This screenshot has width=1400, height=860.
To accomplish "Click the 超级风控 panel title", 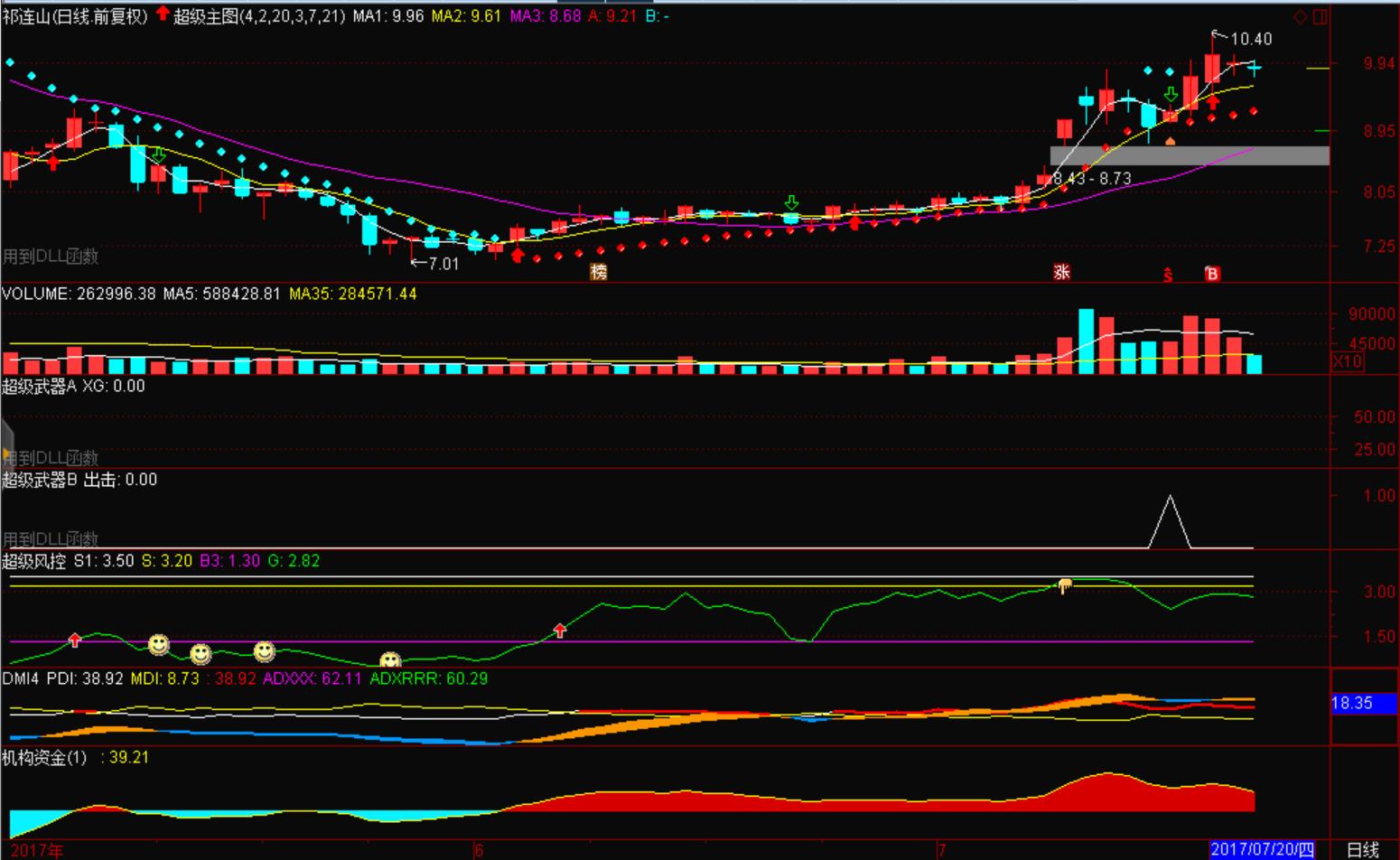I will click(34, 561).
